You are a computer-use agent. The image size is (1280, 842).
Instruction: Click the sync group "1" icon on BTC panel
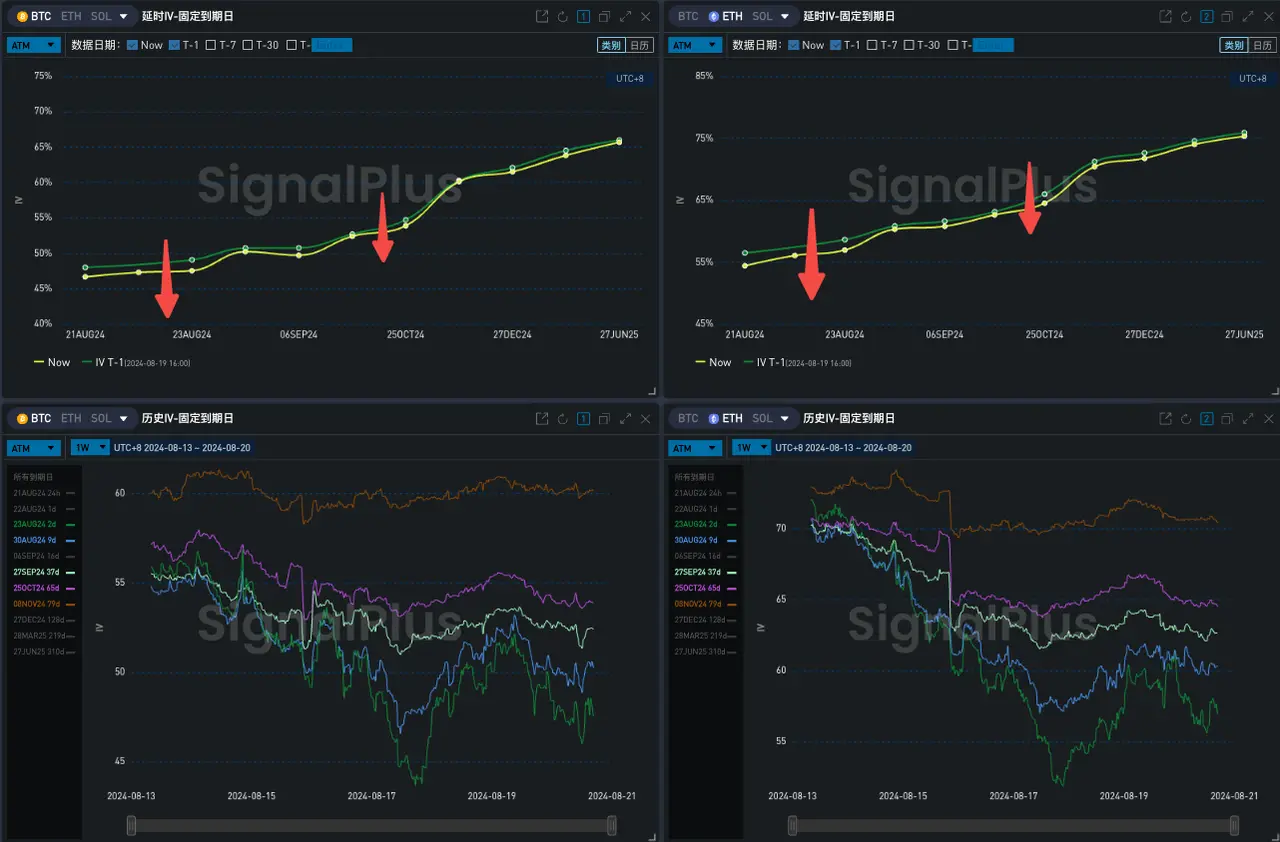581,16
